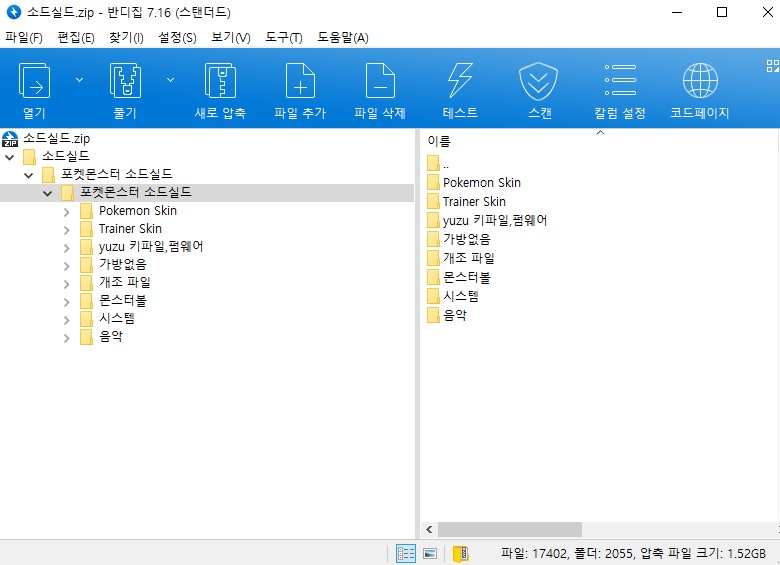This screenshot has width=780, height=565.
Task: Select 개조 파일 in file list
Action: [x=469, y=258]
